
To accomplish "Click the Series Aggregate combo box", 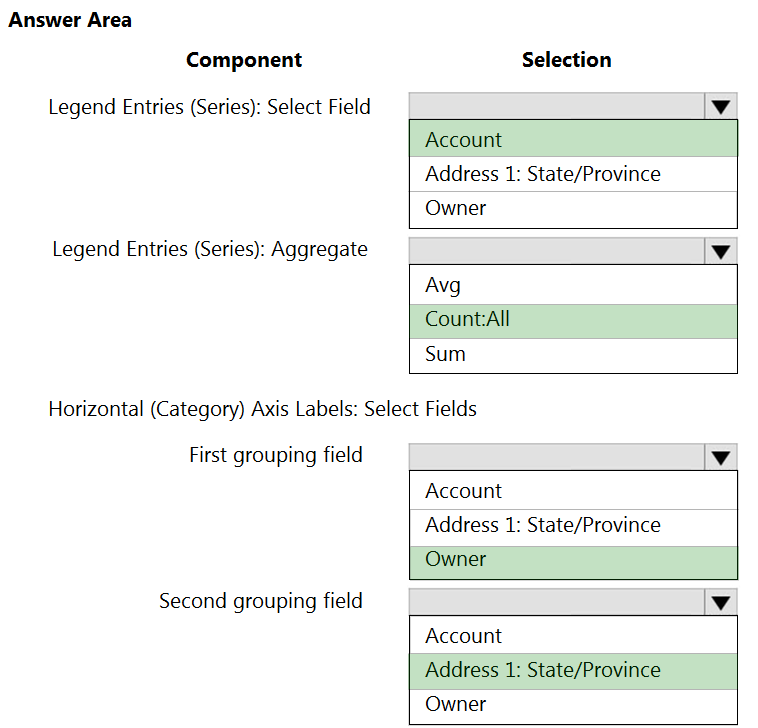I will coord(556,251).
